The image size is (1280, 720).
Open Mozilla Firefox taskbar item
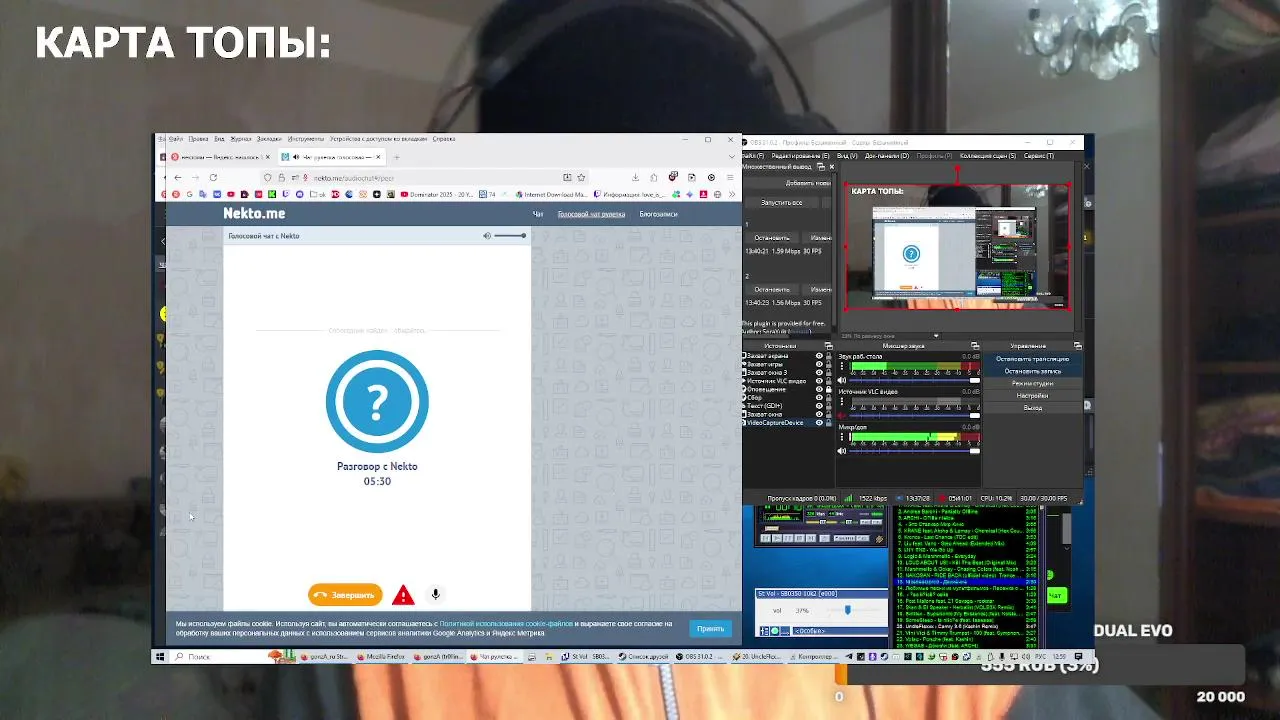coord(381,657)
